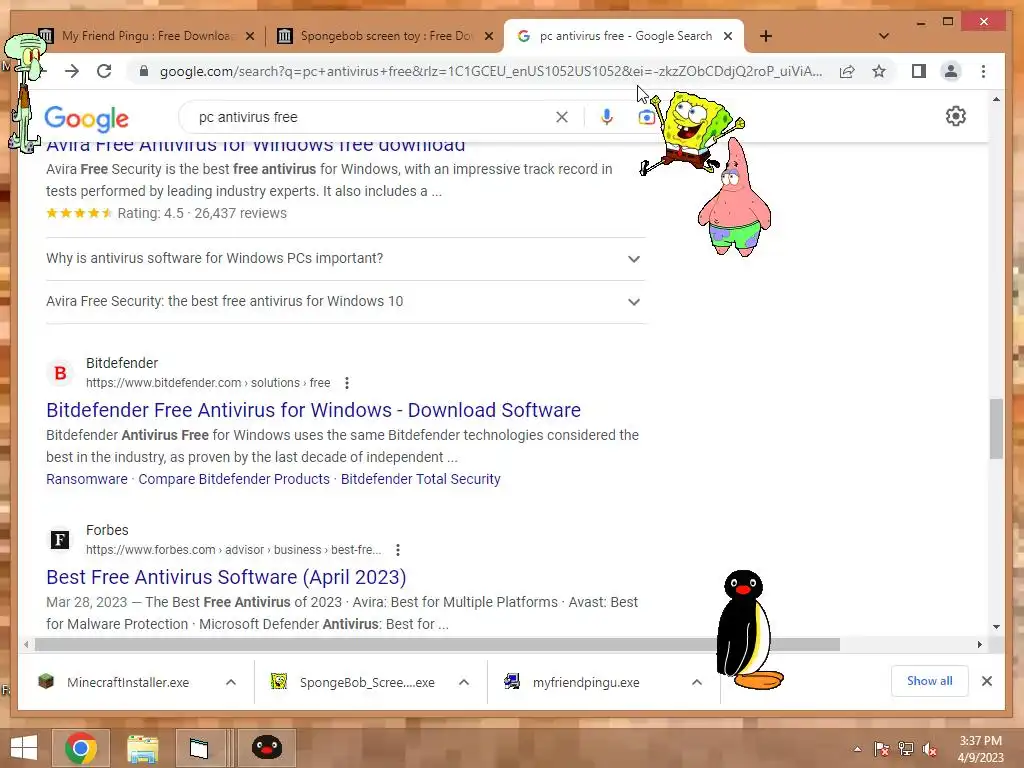Viewport: 1024px width, 768px height.
Task: Close the Google Search tab
Action: pos(728,36)
